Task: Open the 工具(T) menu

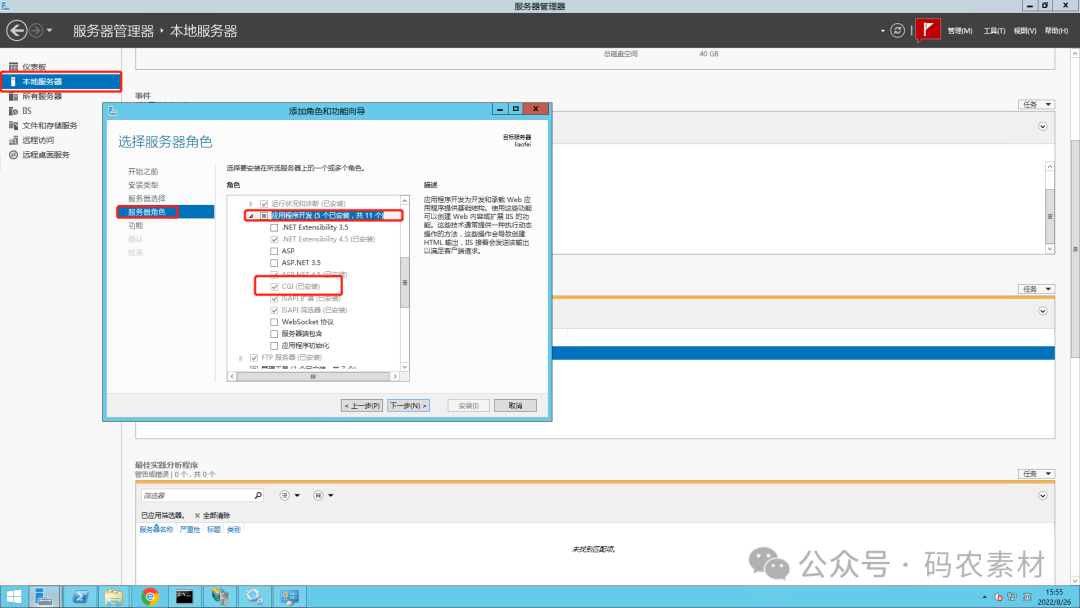Action: click(994, 31)
